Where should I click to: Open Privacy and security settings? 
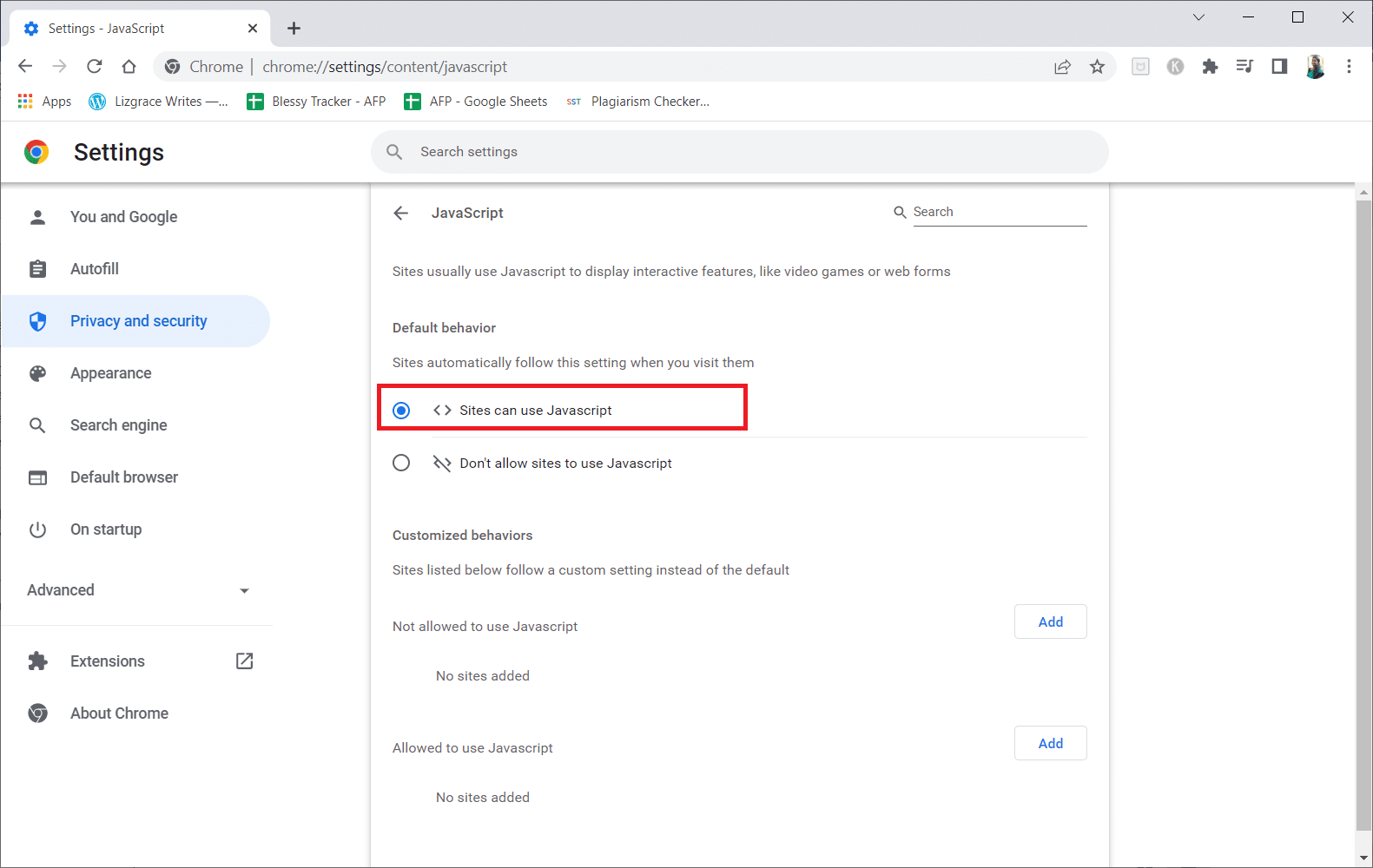coord(138,321)
